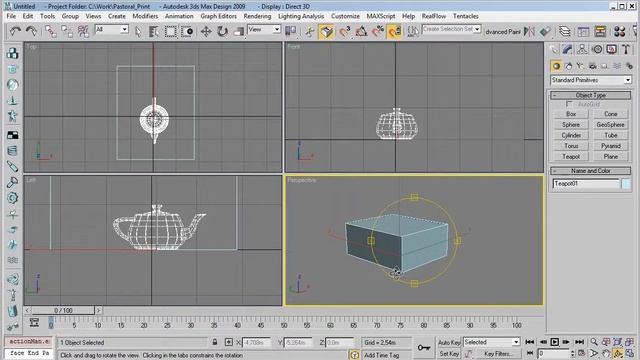This screenshot has width=640, height=360.
Task: Click the Undo arrow icon
Action: point(15,31)
